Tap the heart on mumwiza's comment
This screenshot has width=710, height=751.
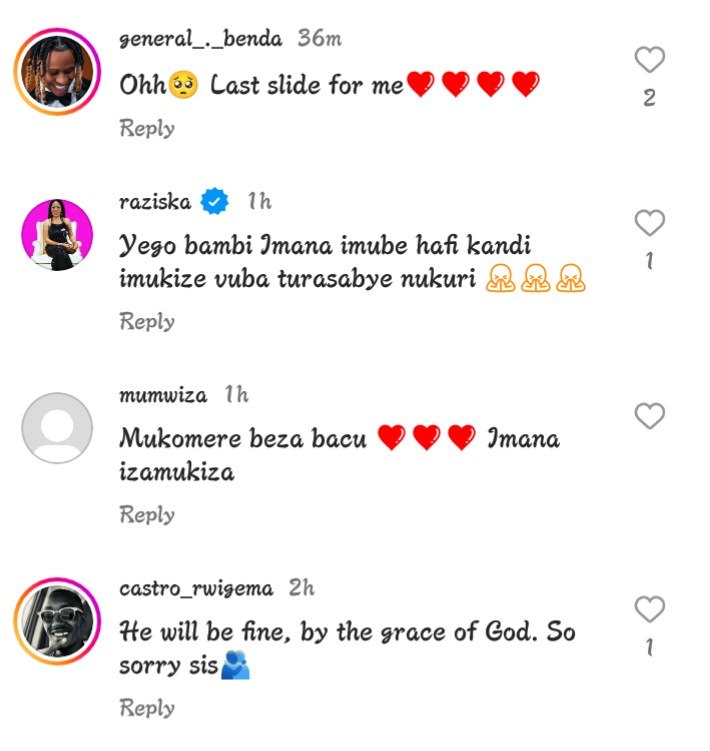[x=650, y=416]
